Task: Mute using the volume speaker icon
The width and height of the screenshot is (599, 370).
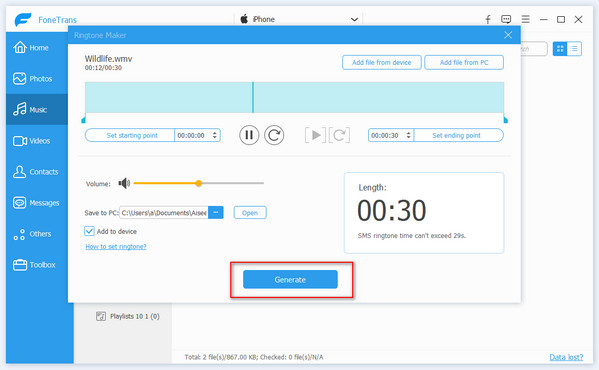Action: [124, 183]
